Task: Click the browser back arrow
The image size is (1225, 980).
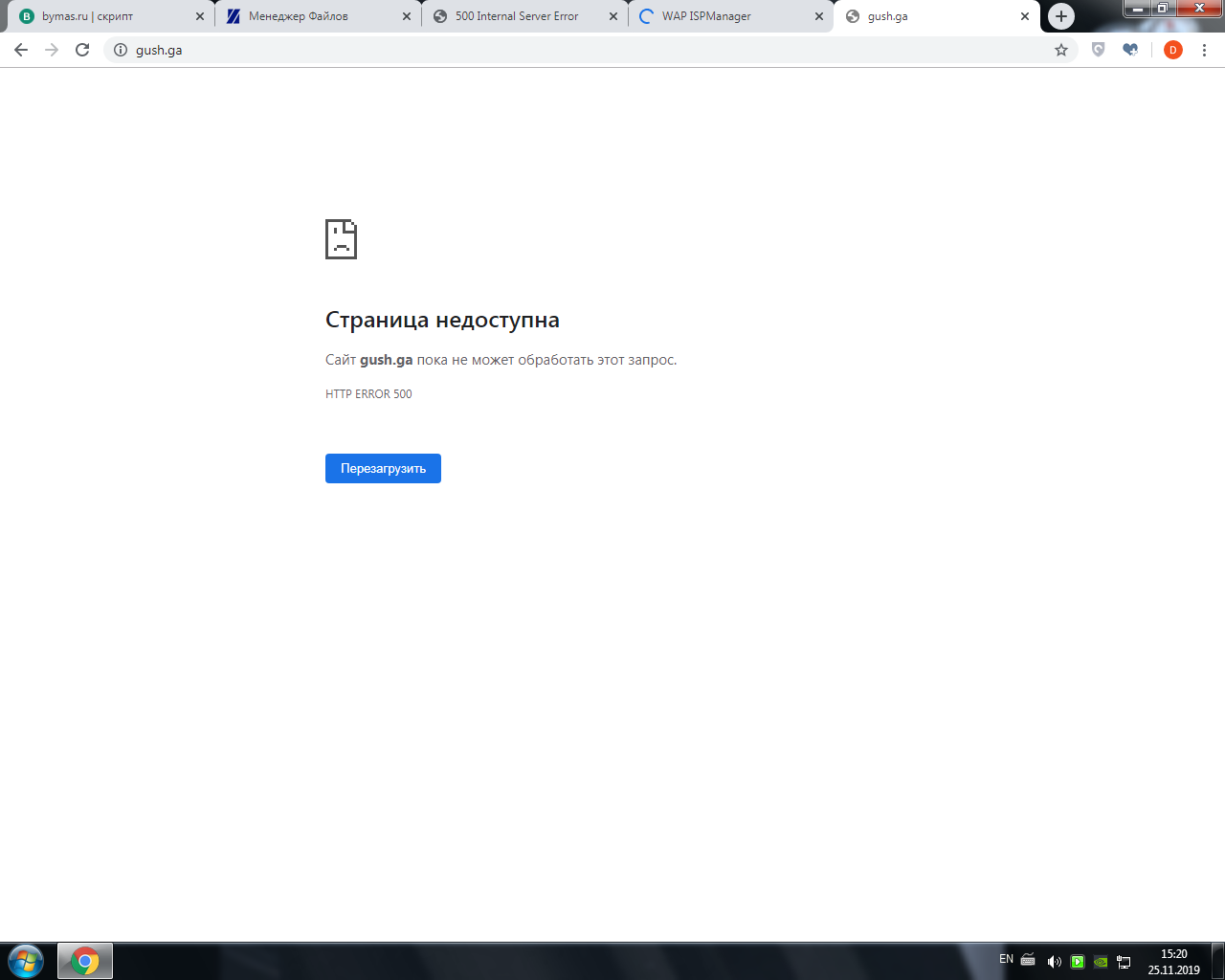Action: (21, 50)
